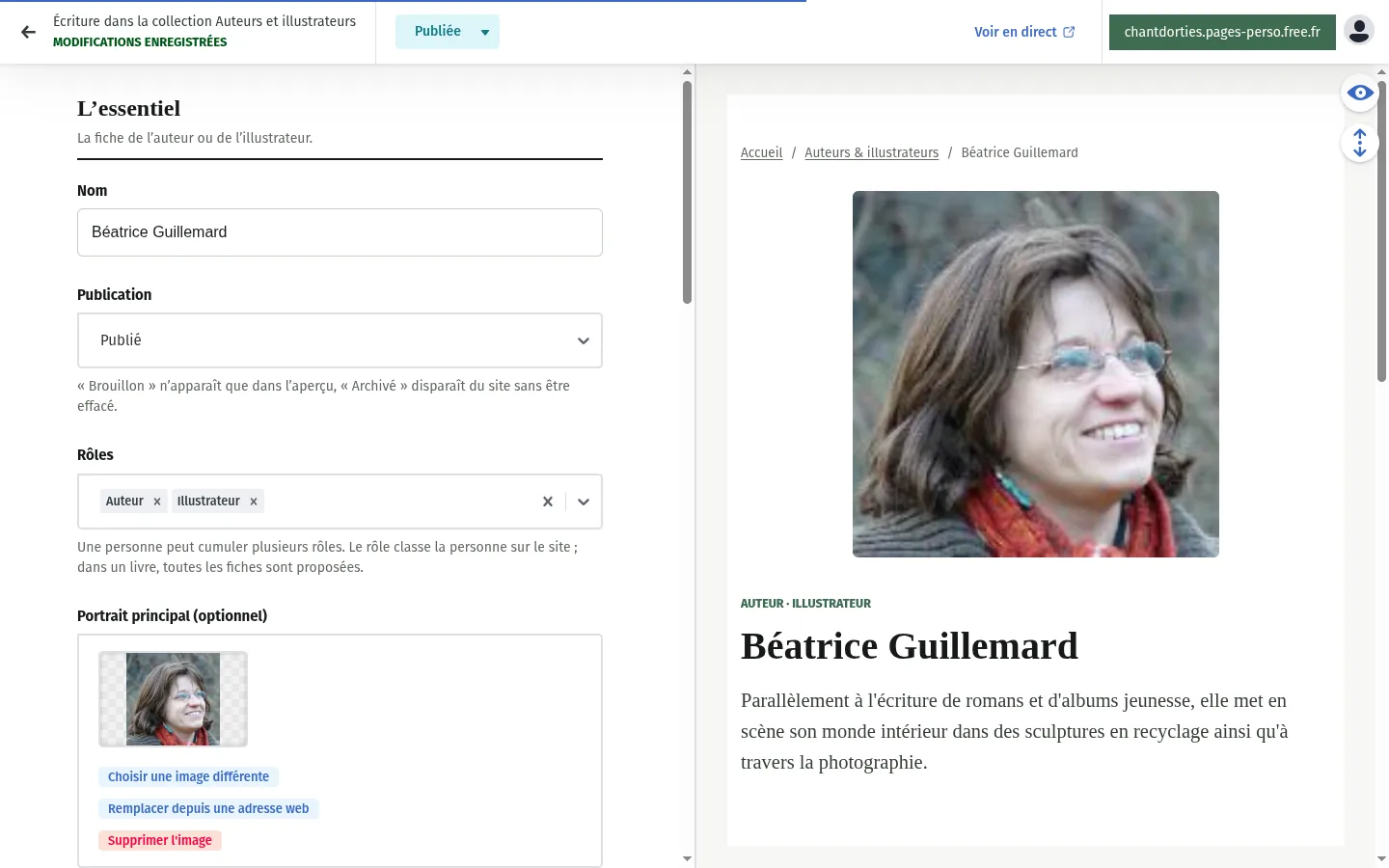Screen dimensions: 1389x868
Task: Clear all selected roles
Action: coord(548,502)
